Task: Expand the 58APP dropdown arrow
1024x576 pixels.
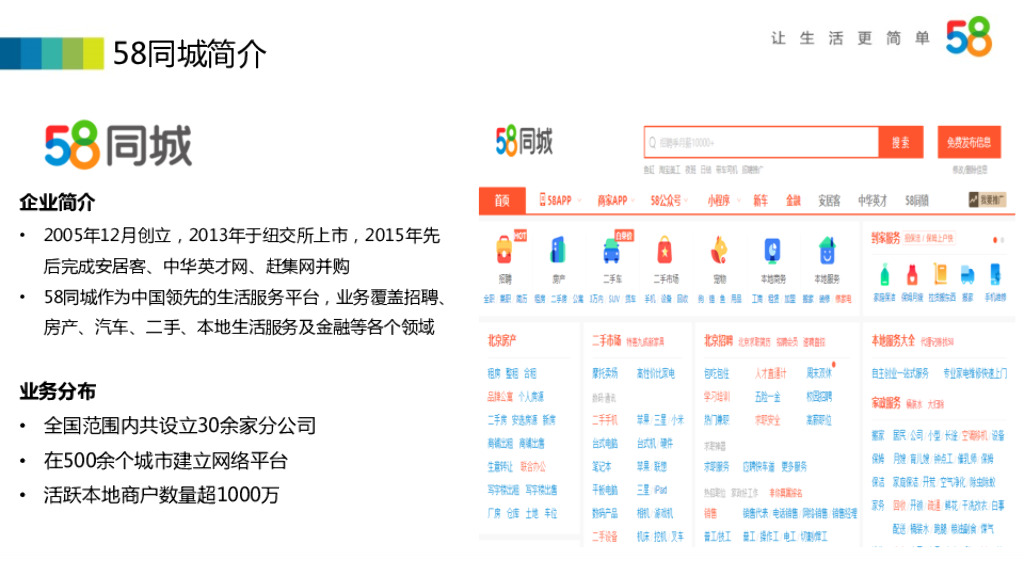Action: point(579,200)
